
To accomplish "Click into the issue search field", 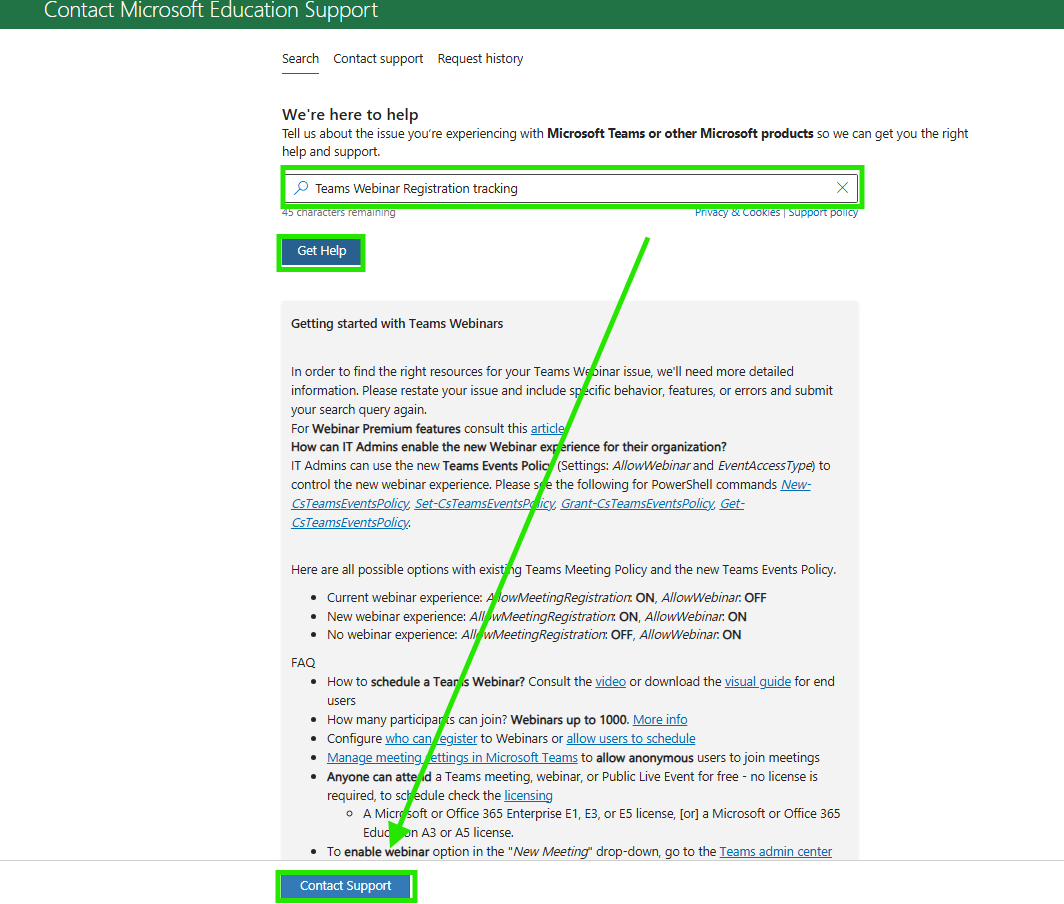I will [571, 188].
